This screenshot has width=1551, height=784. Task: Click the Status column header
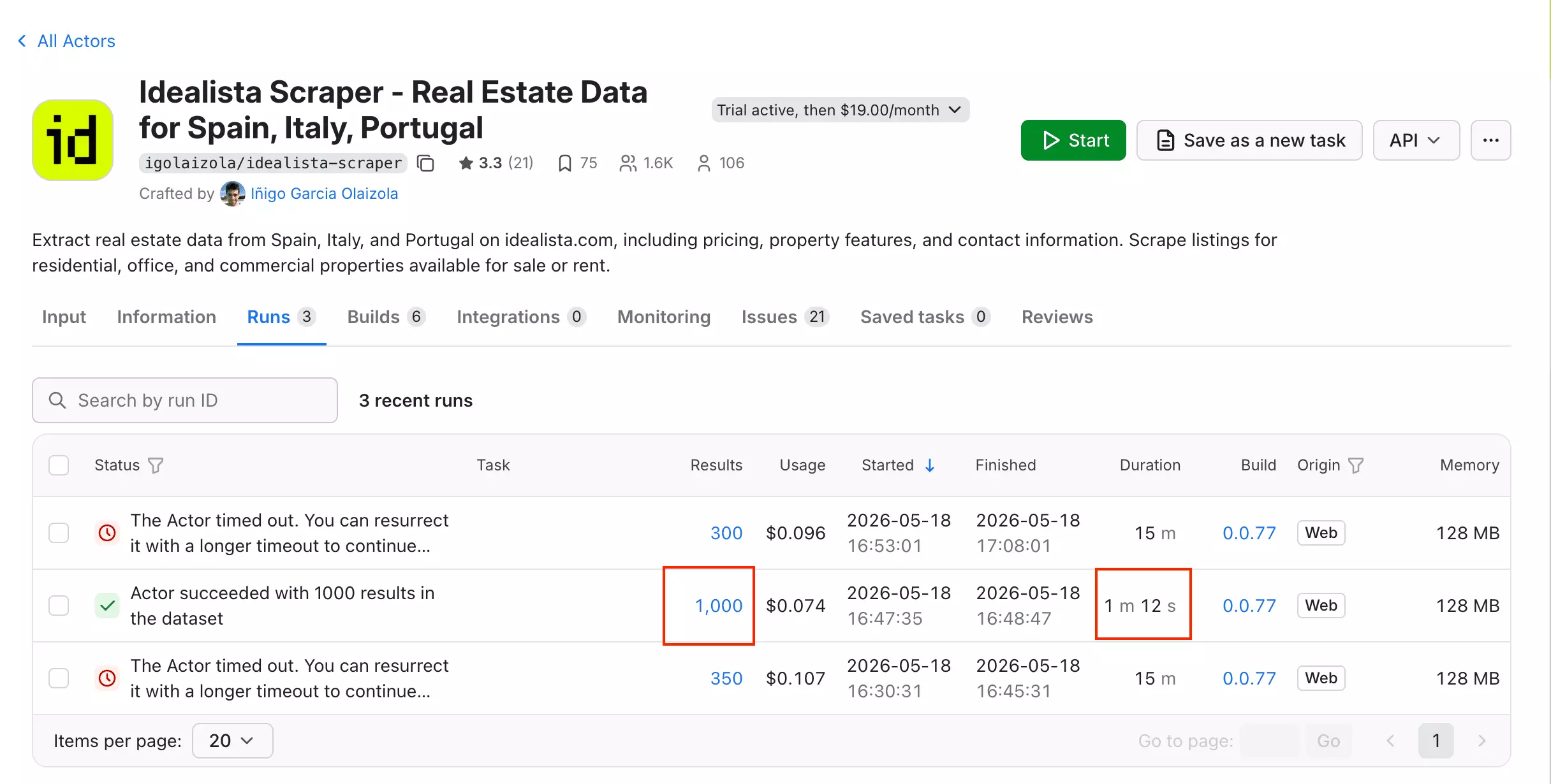[x=117, y=465]
